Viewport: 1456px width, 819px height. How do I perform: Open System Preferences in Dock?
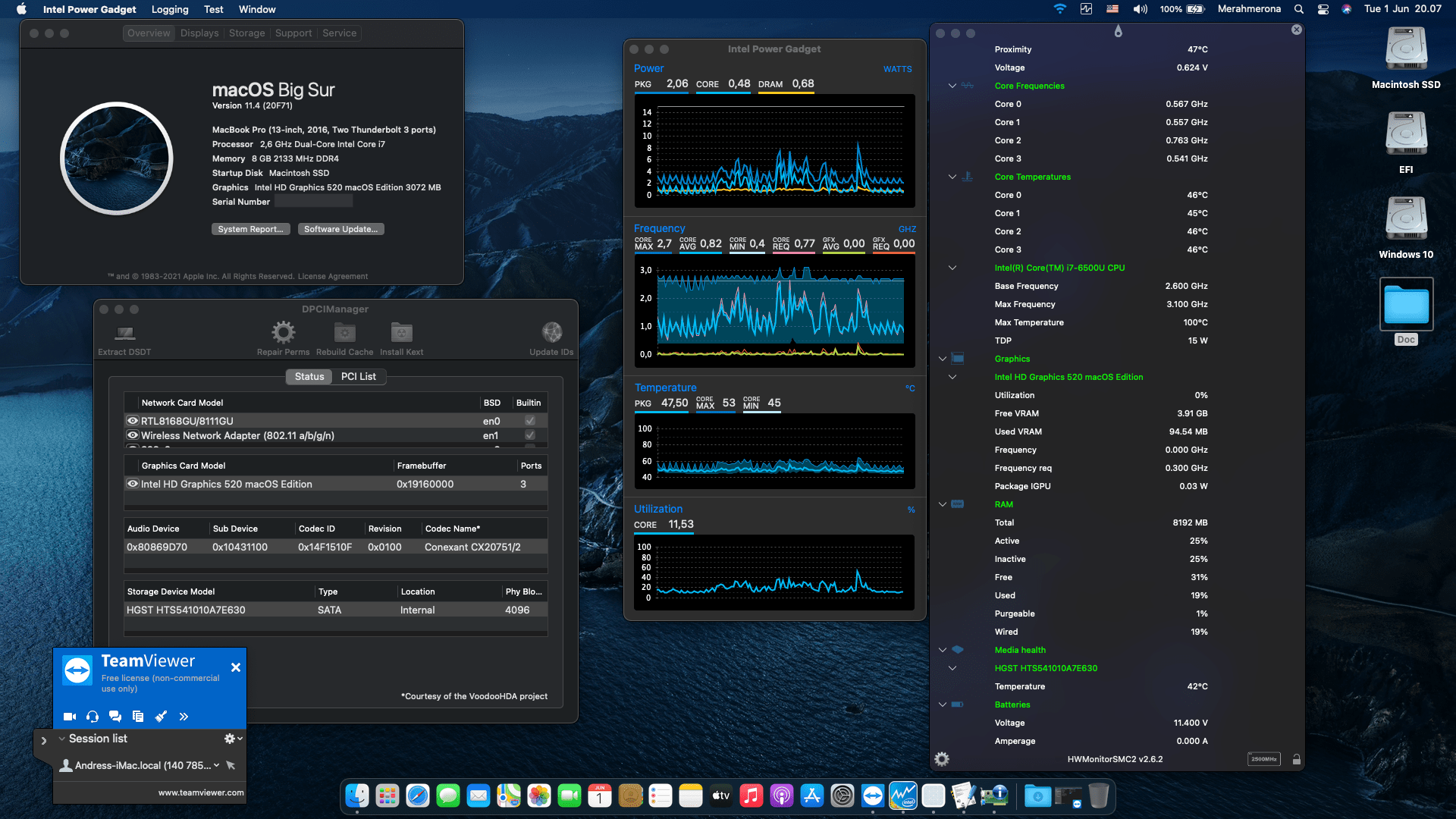point(843,795)
